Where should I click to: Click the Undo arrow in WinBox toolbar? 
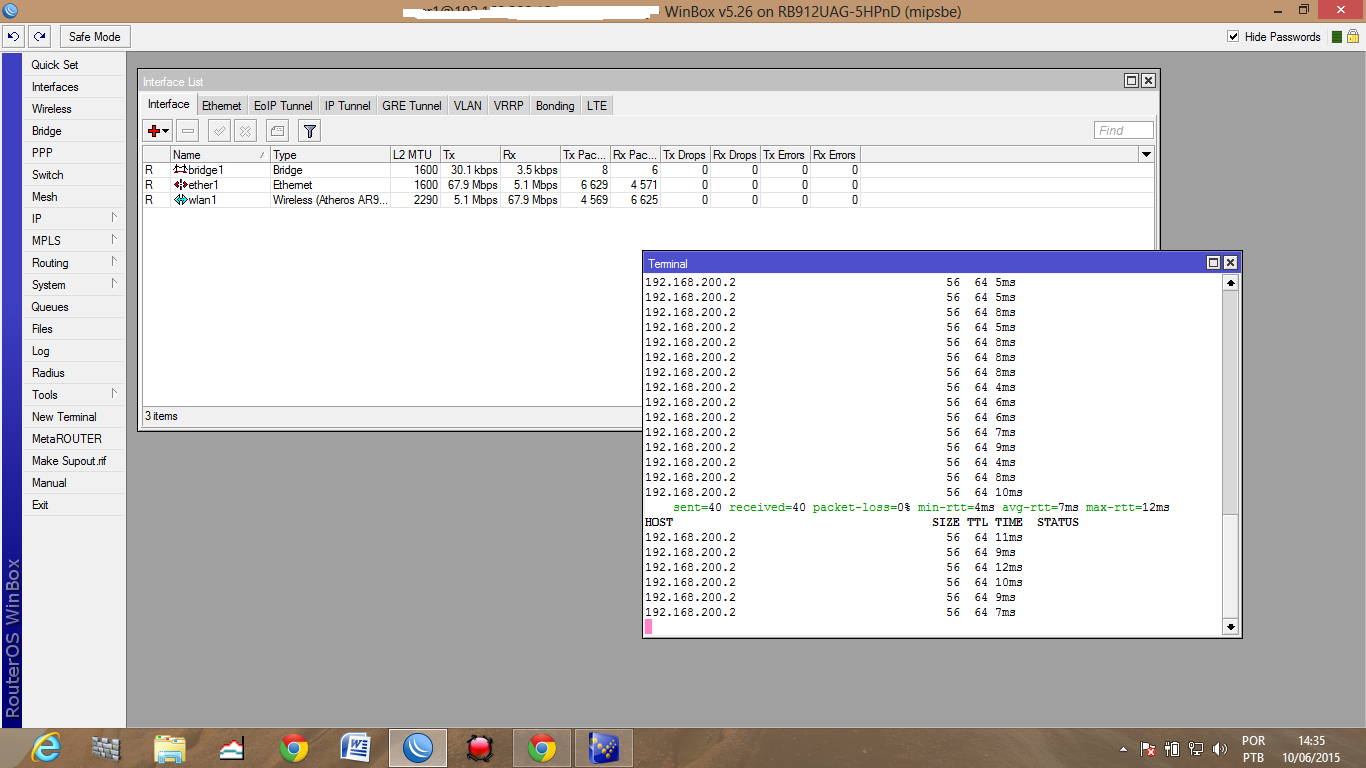[14, 37]
